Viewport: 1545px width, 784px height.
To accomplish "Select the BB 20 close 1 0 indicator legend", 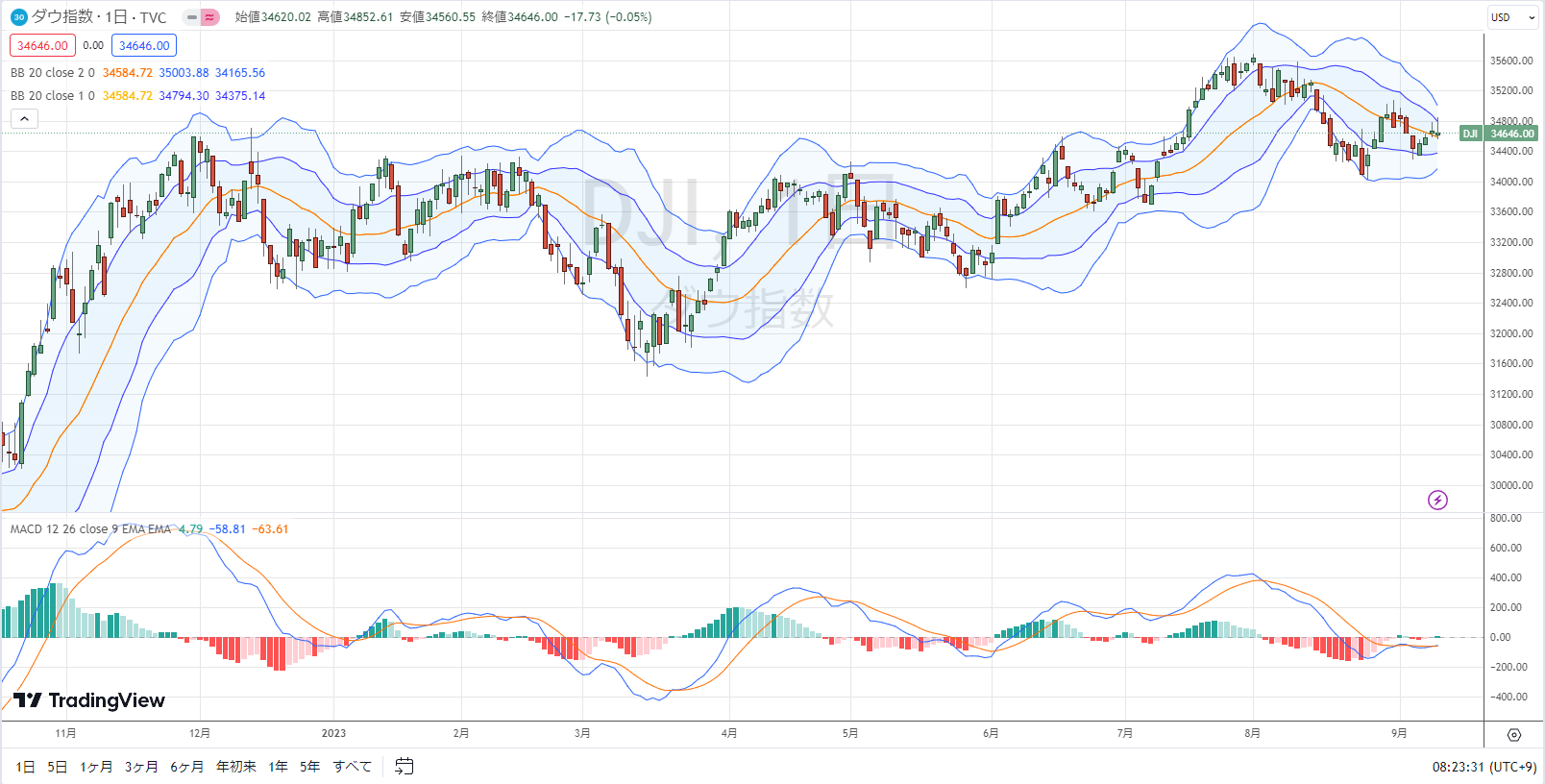I will (x=53, y=96).
